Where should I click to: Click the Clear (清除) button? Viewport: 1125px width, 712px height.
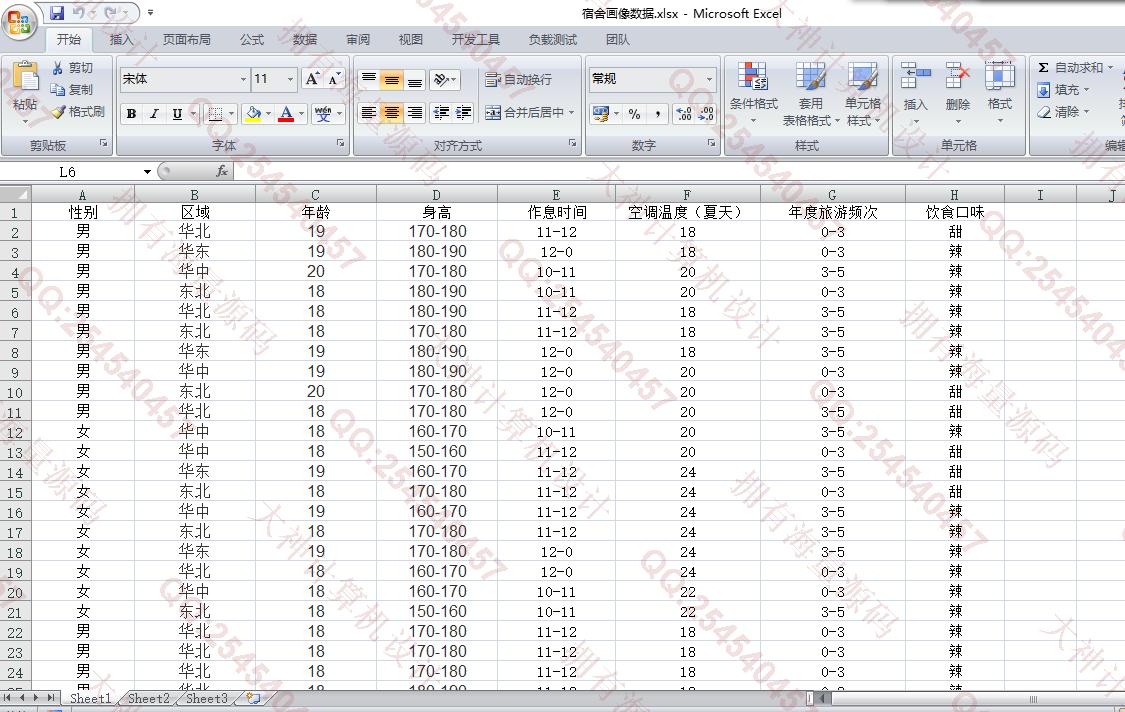coord(1063,112)
